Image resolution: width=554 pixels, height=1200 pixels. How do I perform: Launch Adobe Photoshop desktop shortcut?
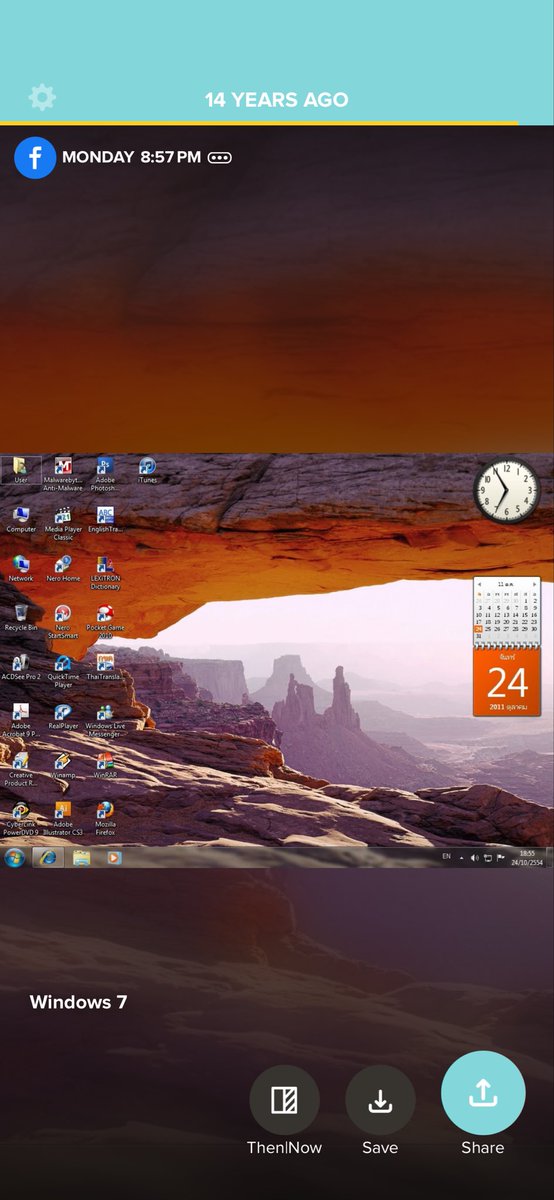(x=105, y=474)
